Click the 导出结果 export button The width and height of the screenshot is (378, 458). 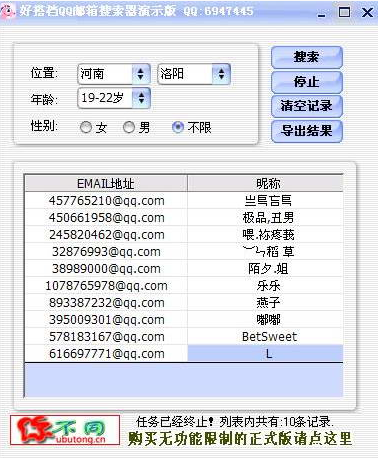[307, 131]
